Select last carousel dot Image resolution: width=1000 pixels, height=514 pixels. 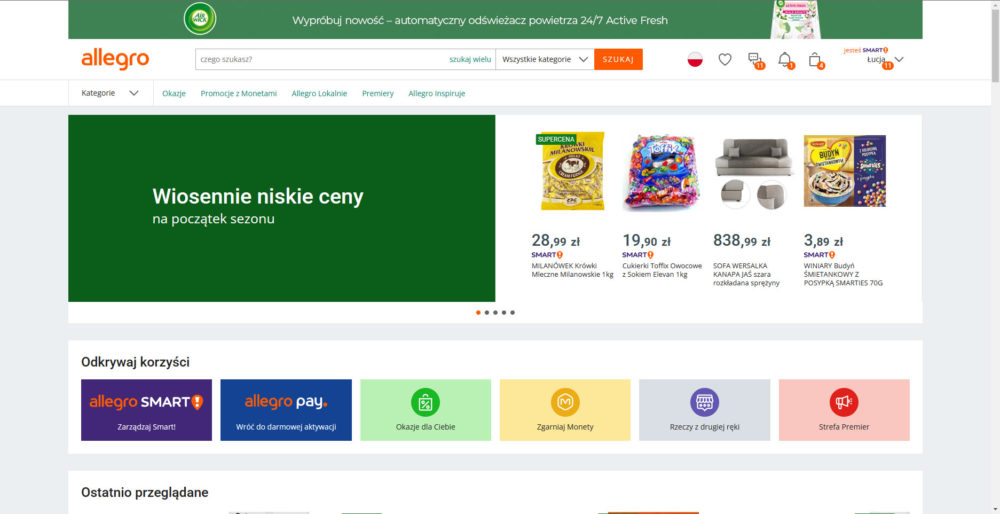coord(512,312)
